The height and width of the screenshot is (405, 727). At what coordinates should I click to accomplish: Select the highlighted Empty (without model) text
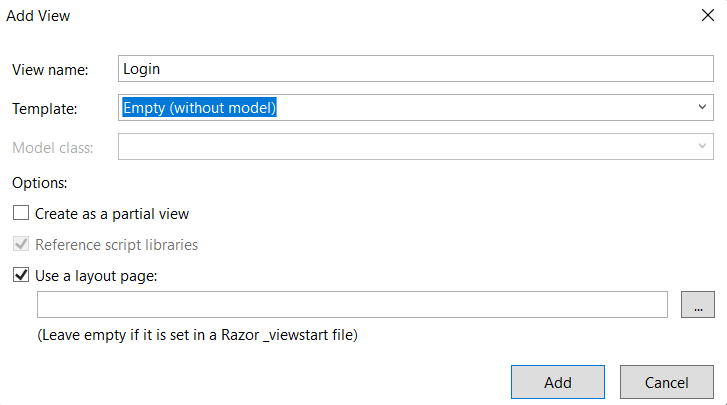[199, 108]
